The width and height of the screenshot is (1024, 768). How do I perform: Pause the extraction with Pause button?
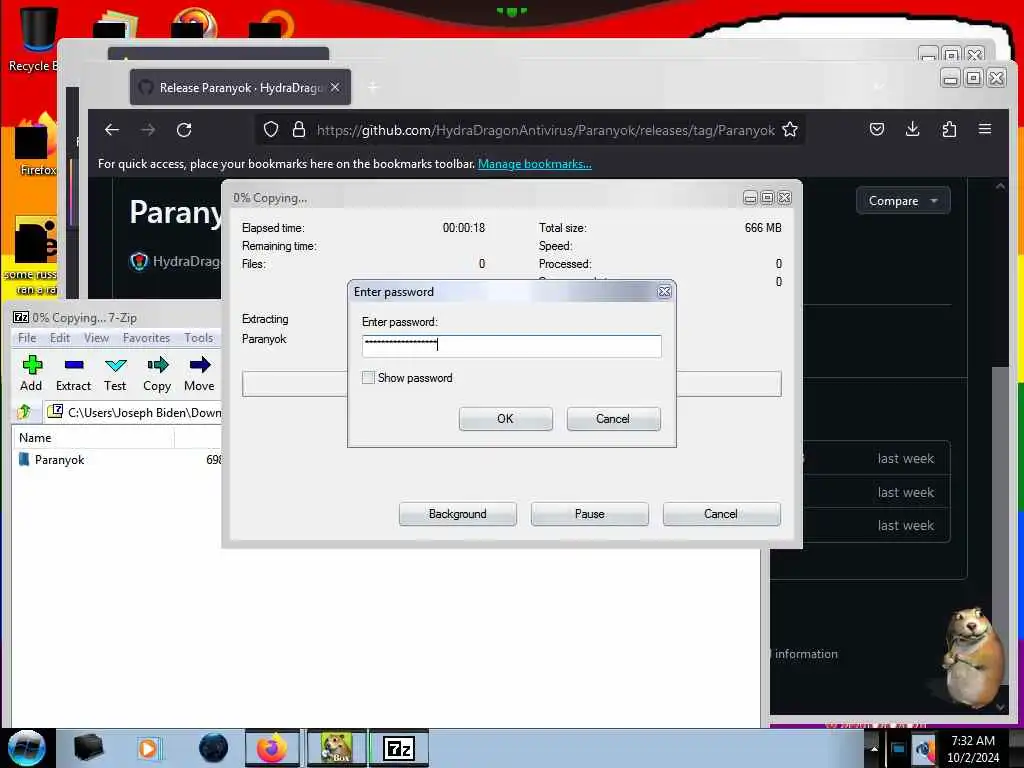pos(589,514)
